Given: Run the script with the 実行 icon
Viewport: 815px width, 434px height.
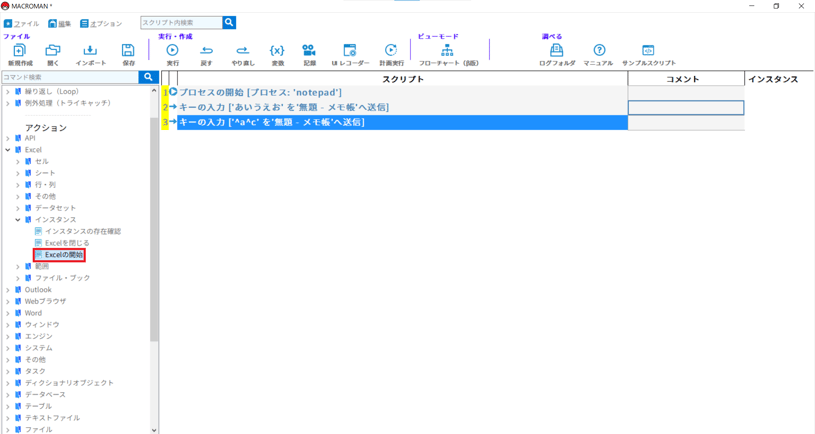Looking at the screenshot, I should (172, 50).
